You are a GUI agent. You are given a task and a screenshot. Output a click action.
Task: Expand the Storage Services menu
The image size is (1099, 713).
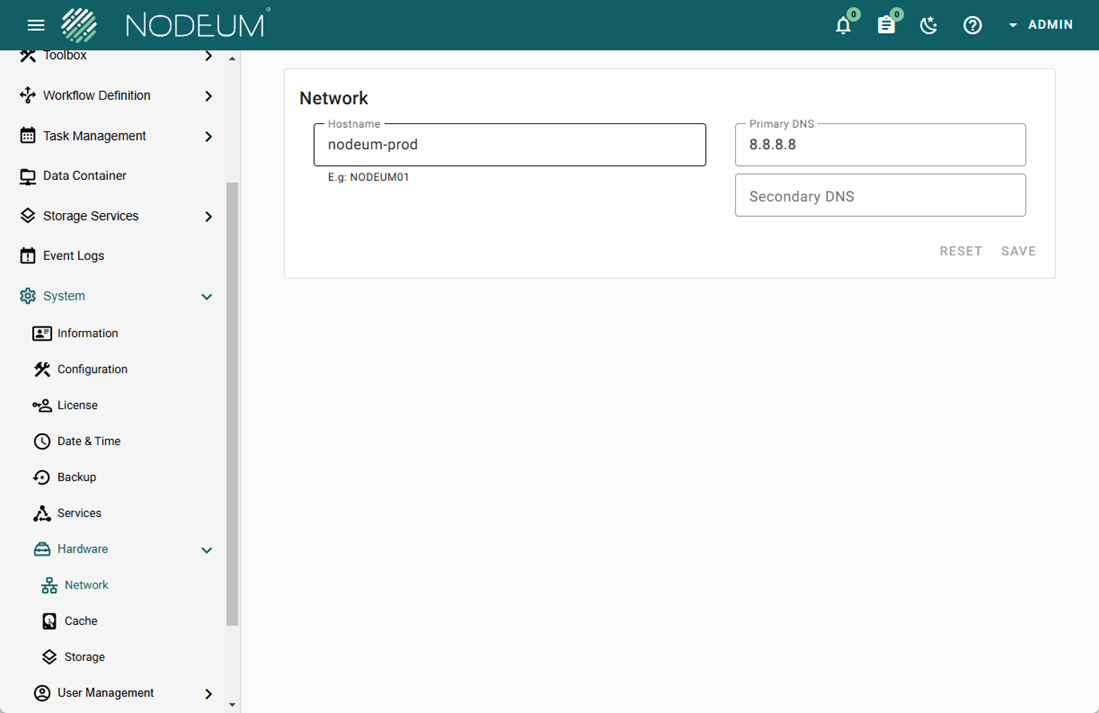pyautogui.click(x=208, y=216)
